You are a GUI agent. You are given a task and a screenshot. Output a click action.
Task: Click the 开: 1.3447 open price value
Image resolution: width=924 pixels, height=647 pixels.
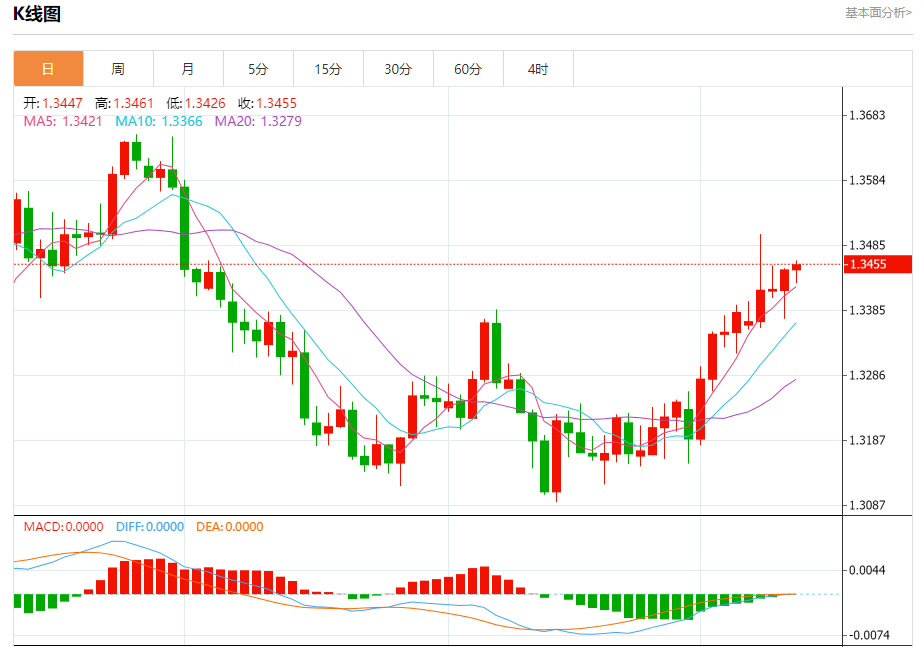click(x=53, y=104)
